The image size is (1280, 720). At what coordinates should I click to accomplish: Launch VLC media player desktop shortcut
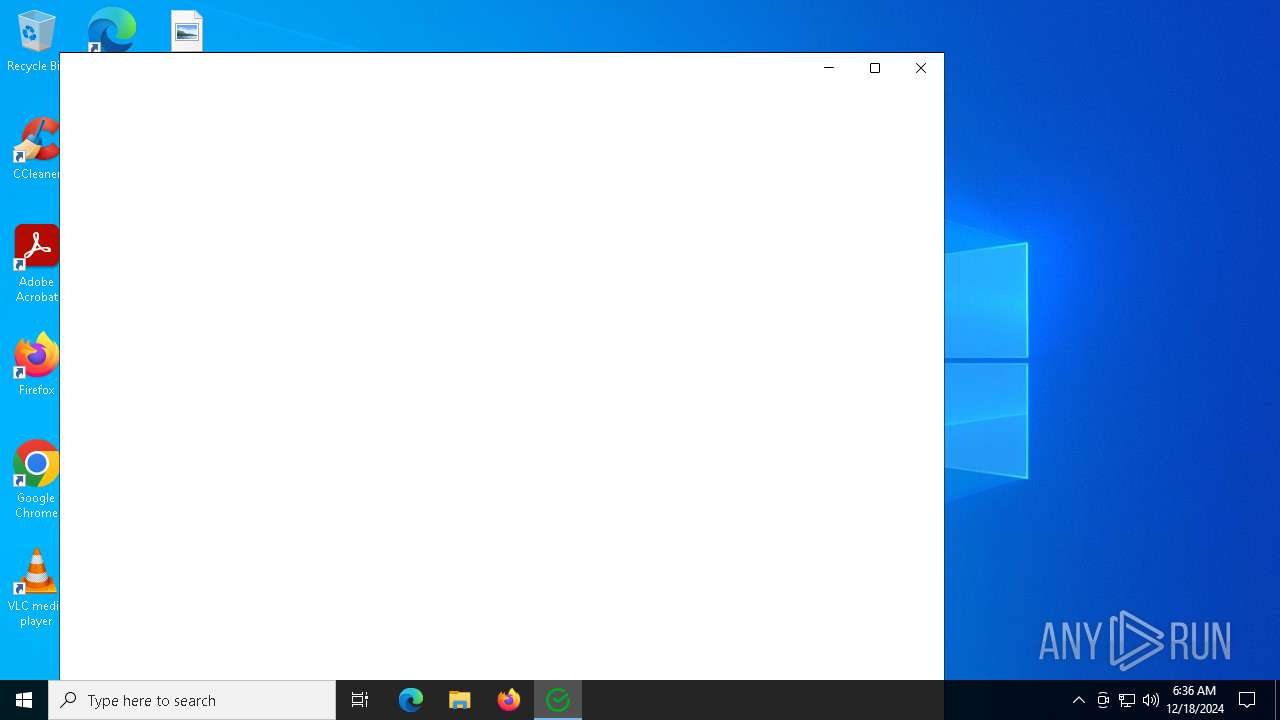[36, 588]
